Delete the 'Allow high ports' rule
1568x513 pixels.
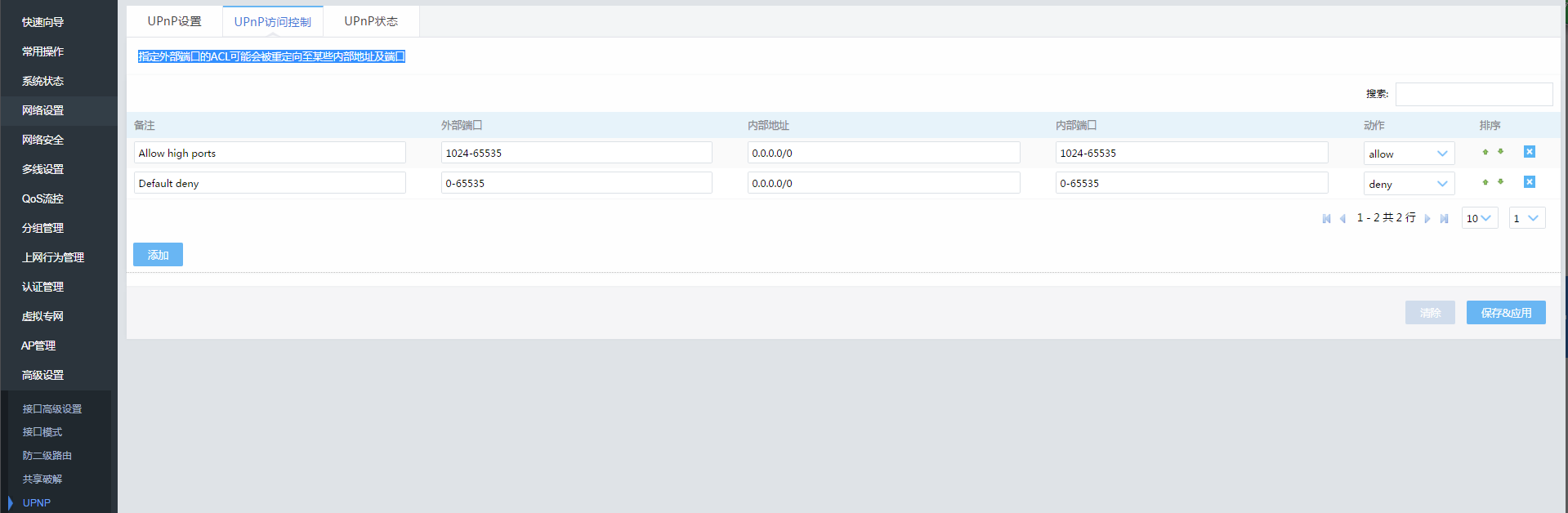(1529, 152)
